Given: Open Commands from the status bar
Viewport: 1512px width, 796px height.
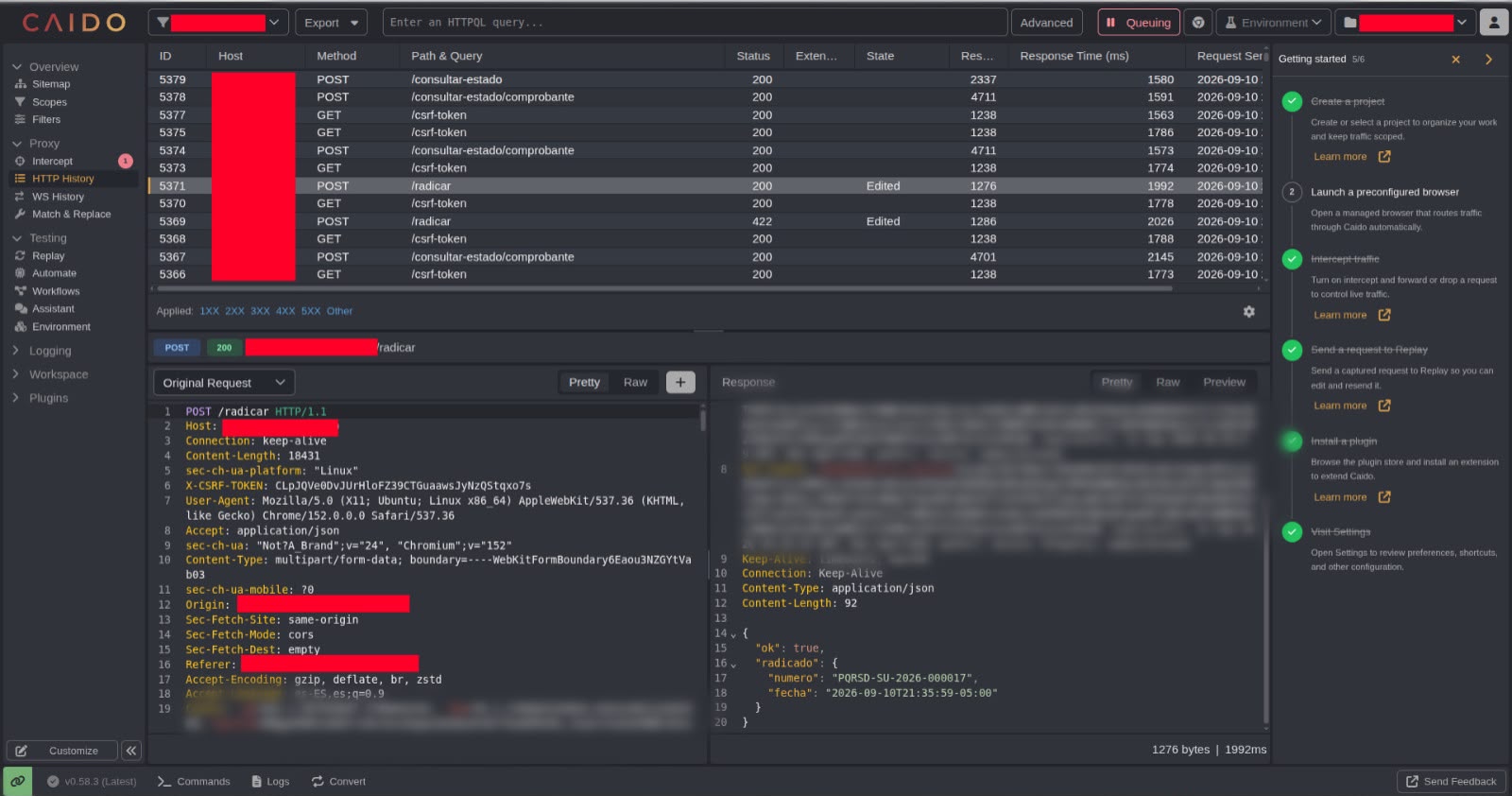Looking at the screenshot, I should pyautogui.click(x=194, y=782).
